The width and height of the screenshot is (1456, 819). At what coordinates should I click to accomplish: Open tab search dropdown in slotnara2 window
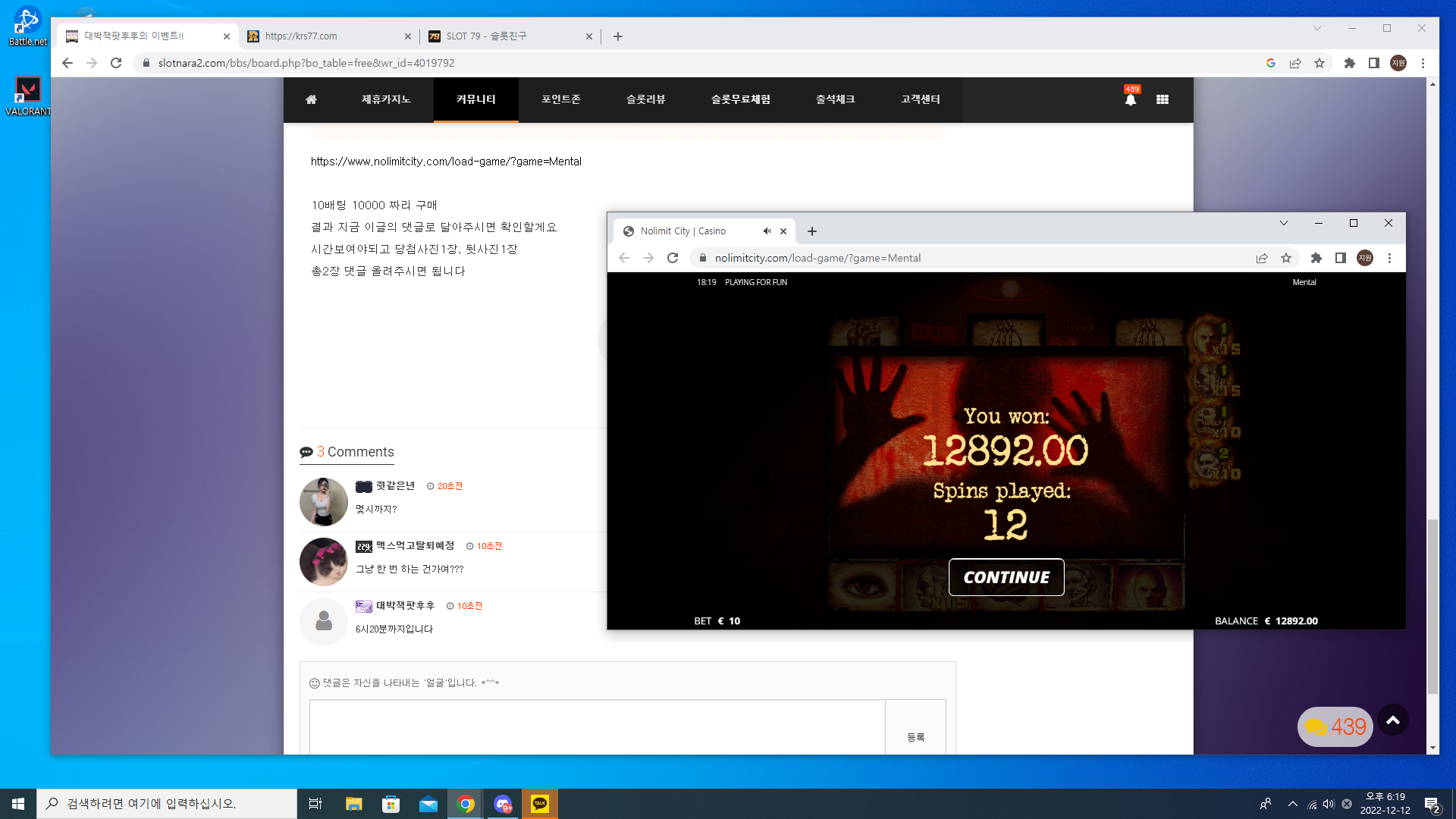(1317, 28)
